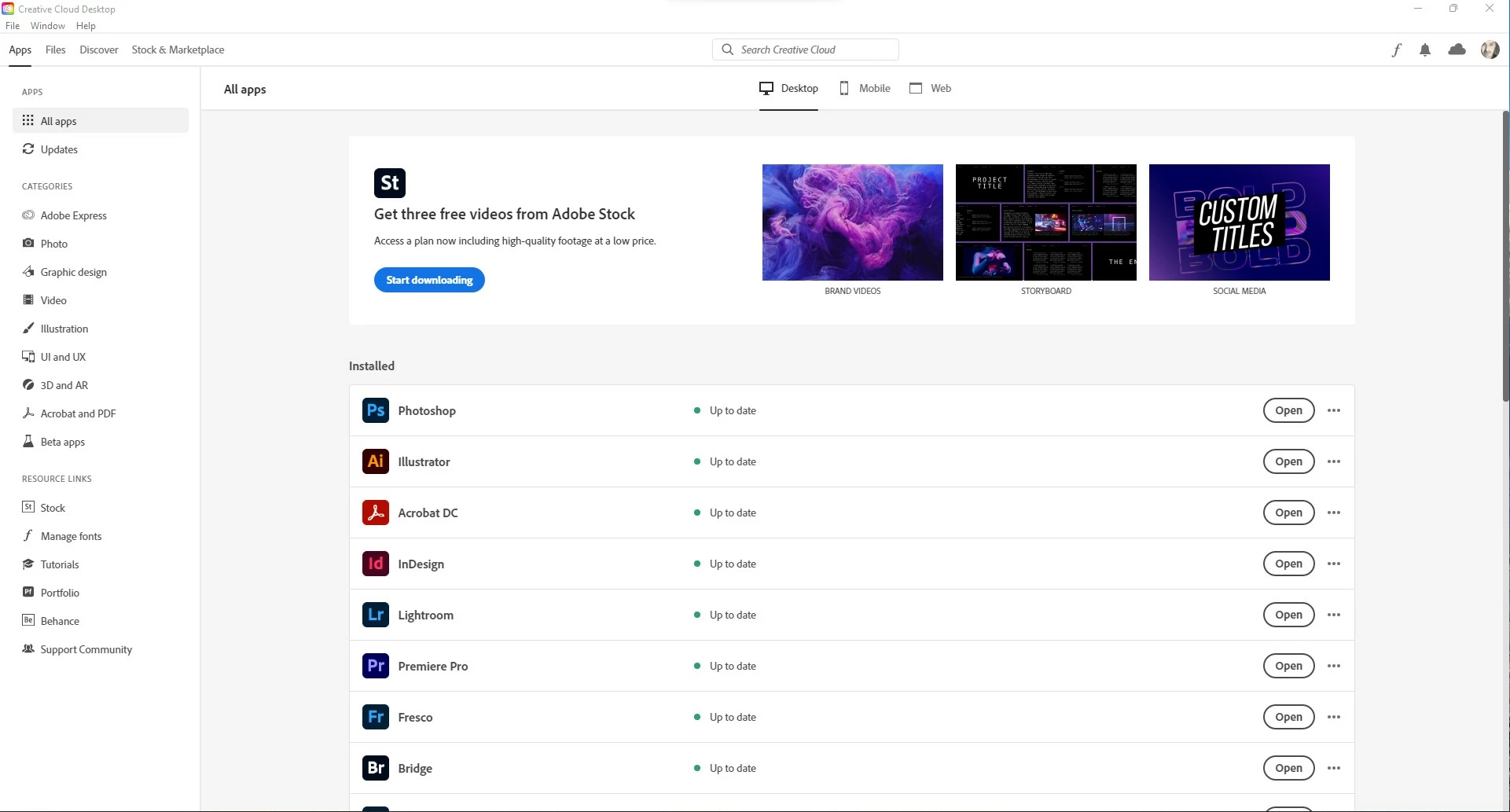Open Bridge with its Open button
This screenshot has width=1510, height=812.
(x=1288, y=768)
